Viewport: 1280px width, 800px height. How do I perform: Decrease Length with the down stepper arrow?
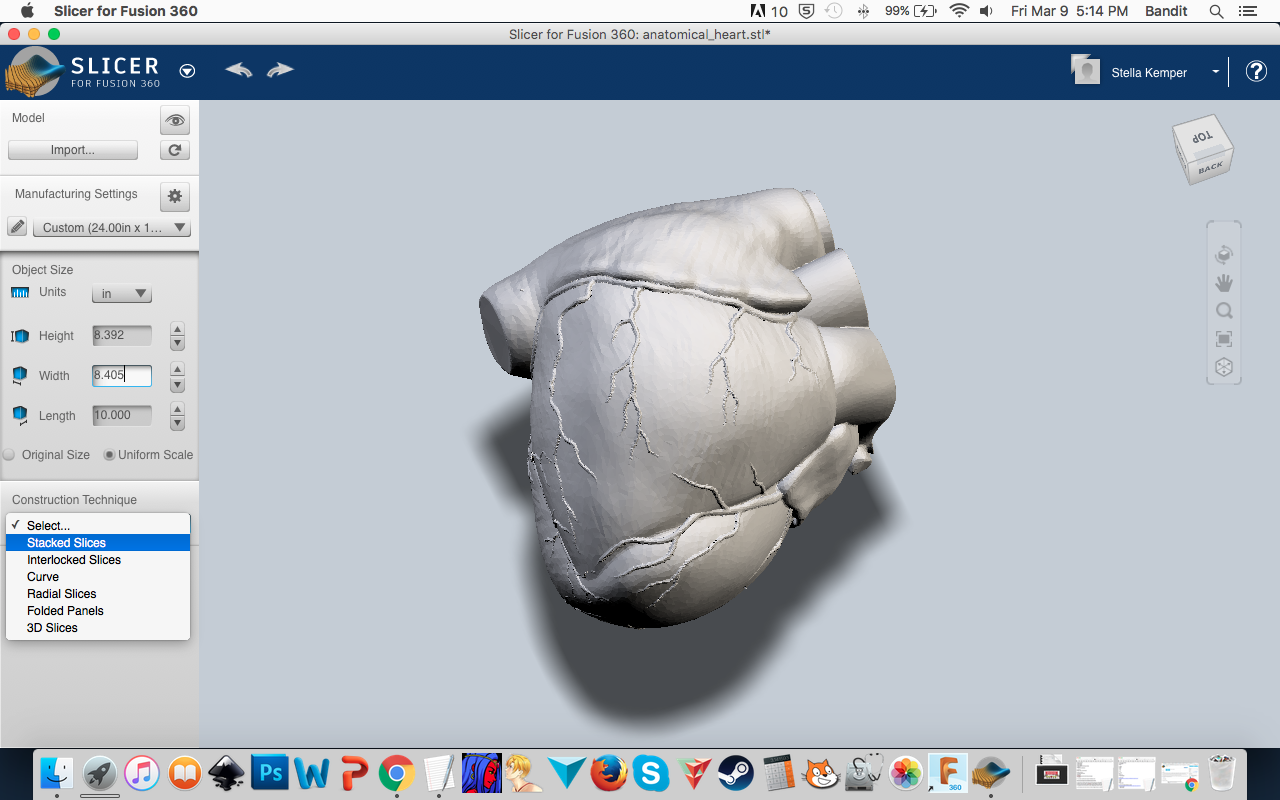(177, 423)
